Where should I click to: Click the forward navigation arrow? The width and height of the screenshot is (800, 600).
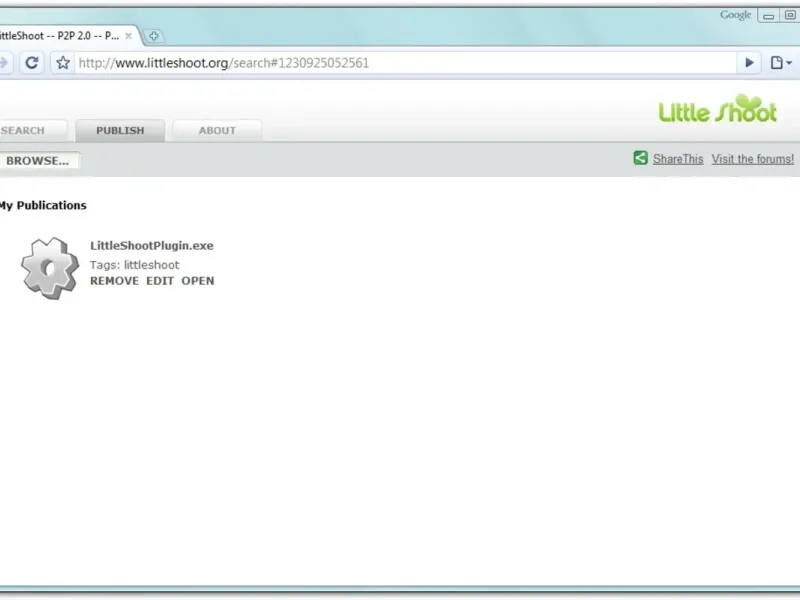(x=4, y=63)
